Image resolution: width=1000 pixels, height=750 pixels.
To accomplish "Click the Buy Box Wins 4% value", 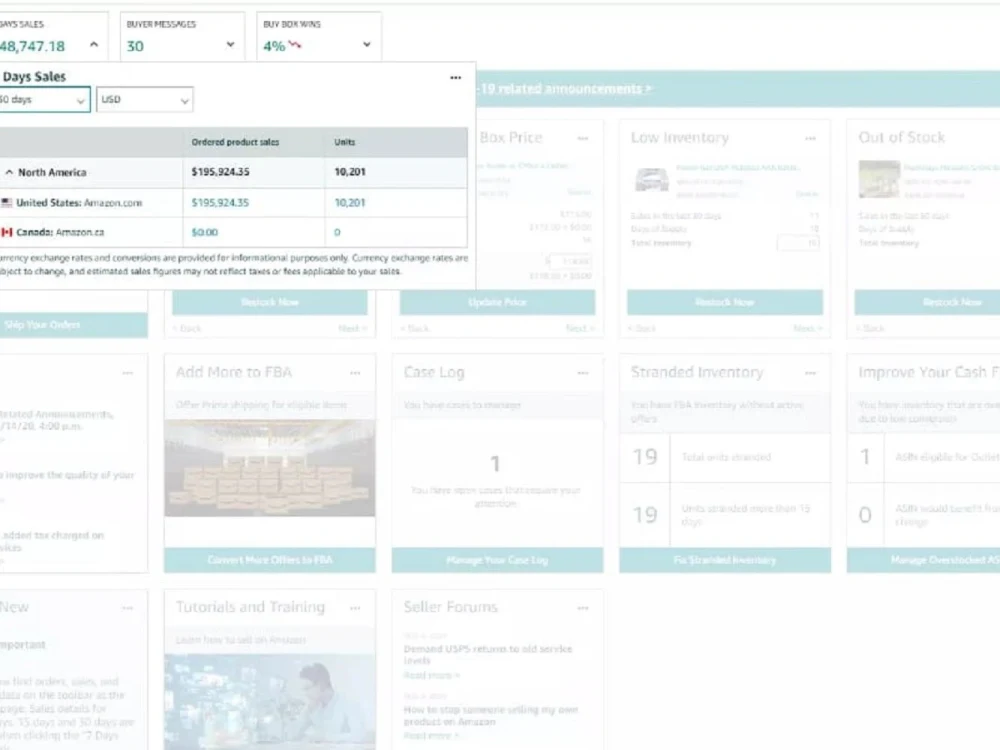I will (274, 46).
